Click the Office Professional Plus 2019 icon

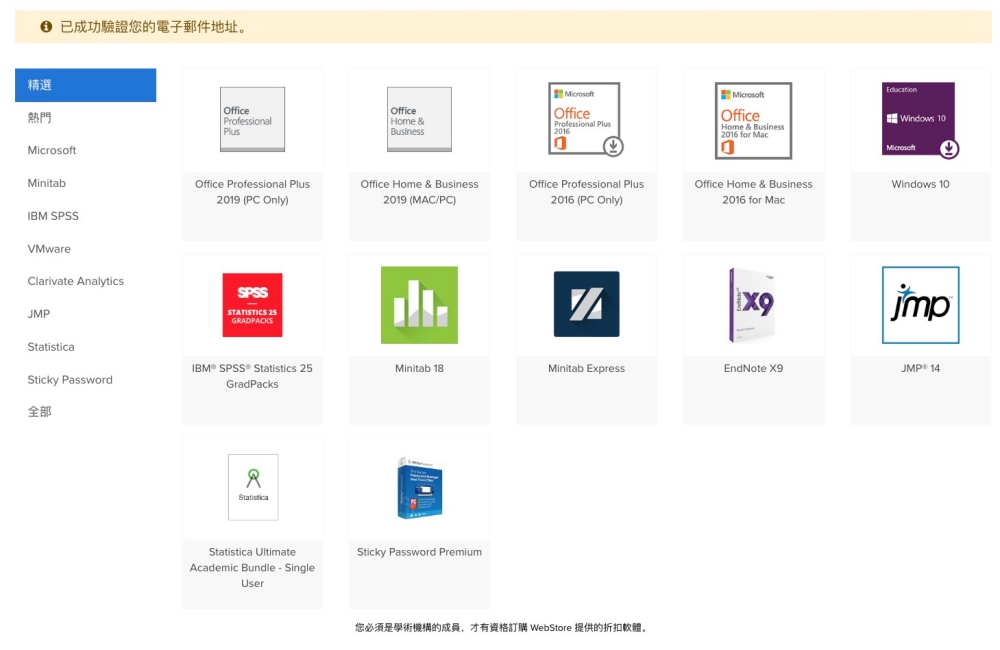click(x=252, y=119)
